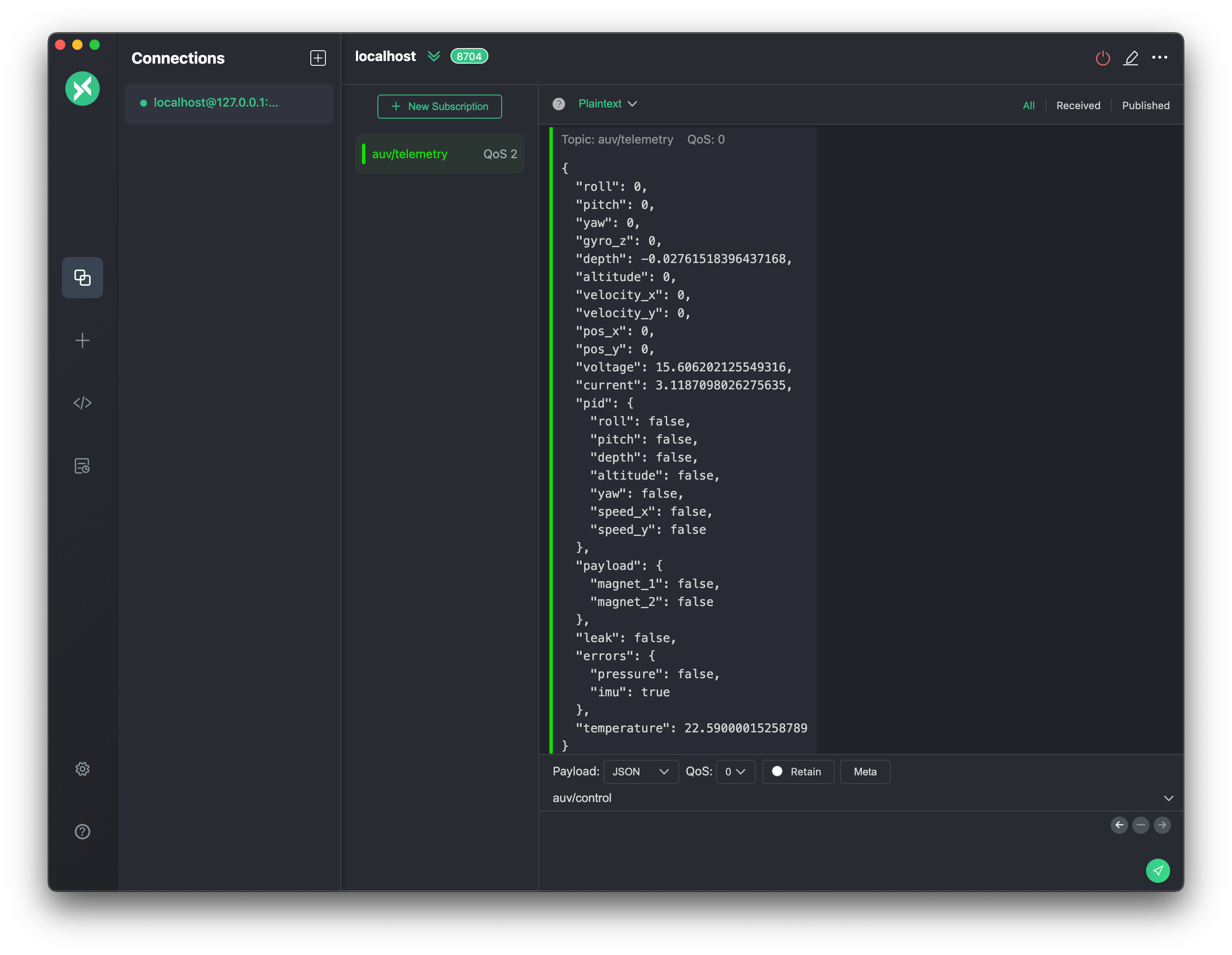The height and width of the screenshot is (955, 1232).
Task: Switch to the Received filter tab
Action: coord(1077,105)
